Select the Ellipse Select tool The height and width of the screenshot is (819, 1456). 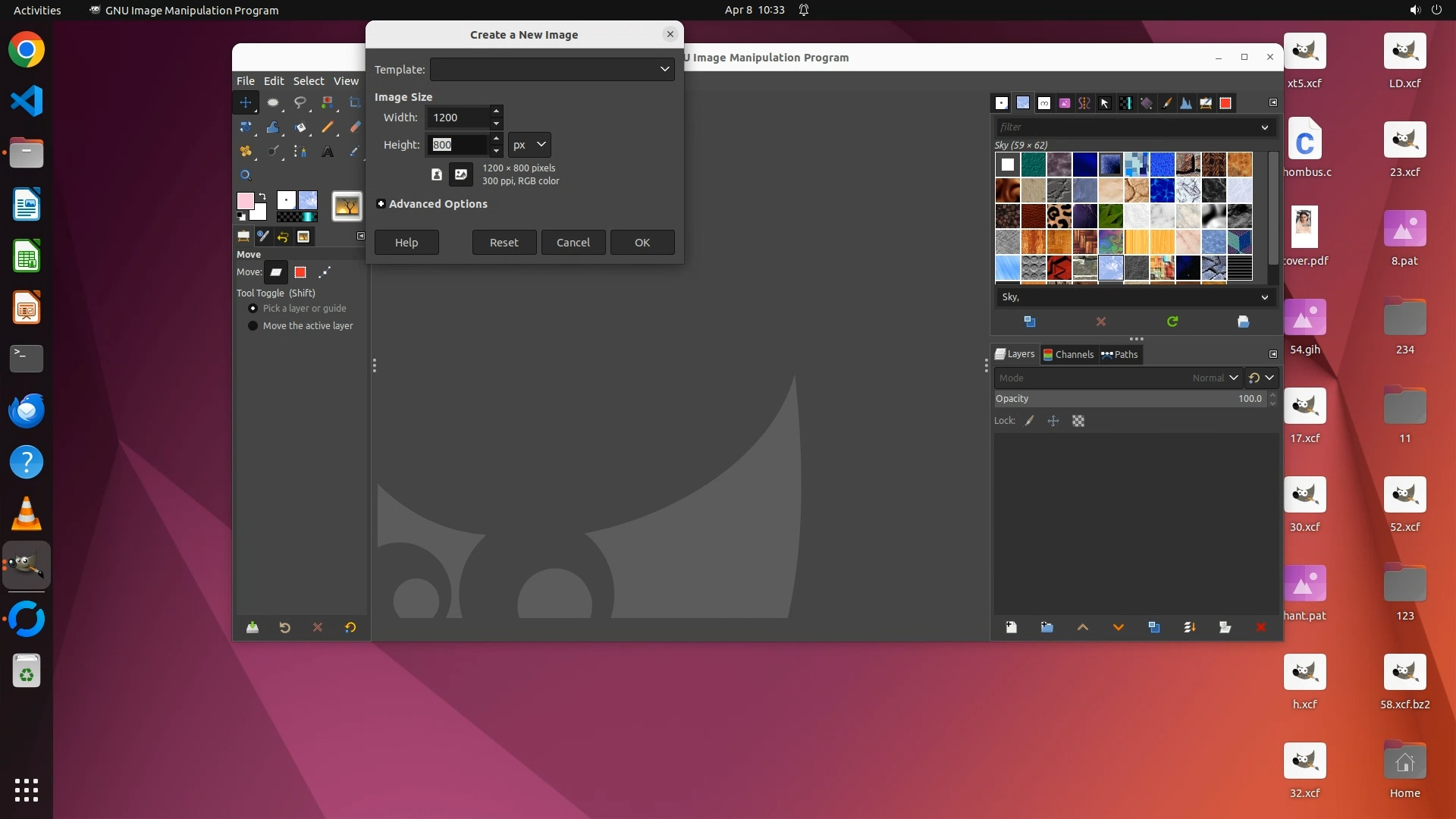pyautogui.click(x=273, y=102)
